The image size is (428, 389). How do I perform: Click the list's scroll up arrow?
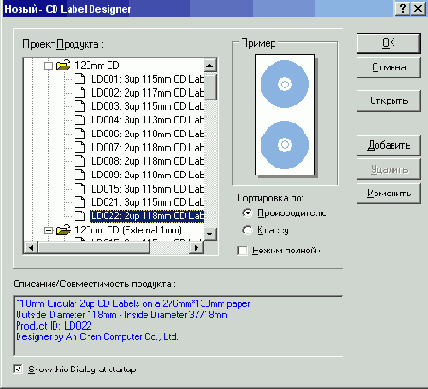(210, 65)
